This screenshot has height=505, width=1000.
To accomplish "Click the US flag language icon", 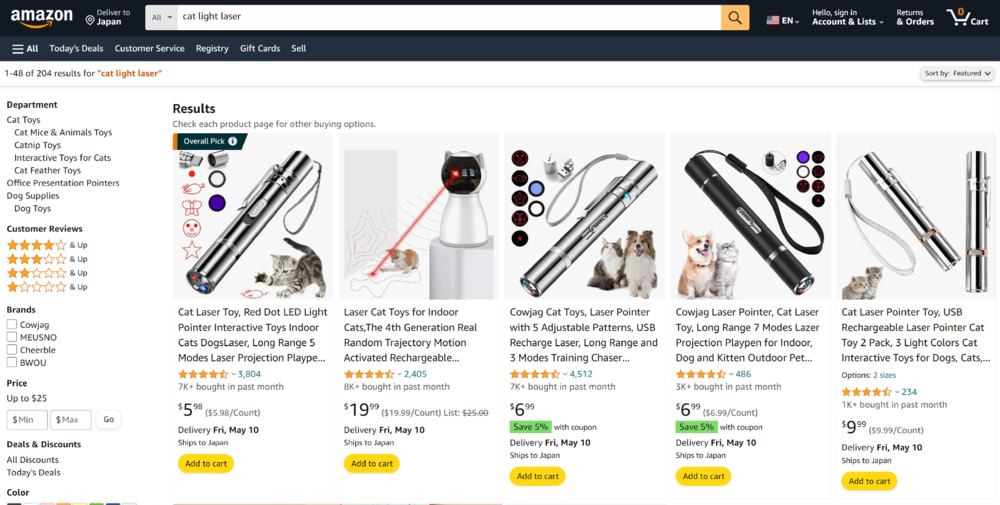I will pyautogui.click(x=773, y=20).
